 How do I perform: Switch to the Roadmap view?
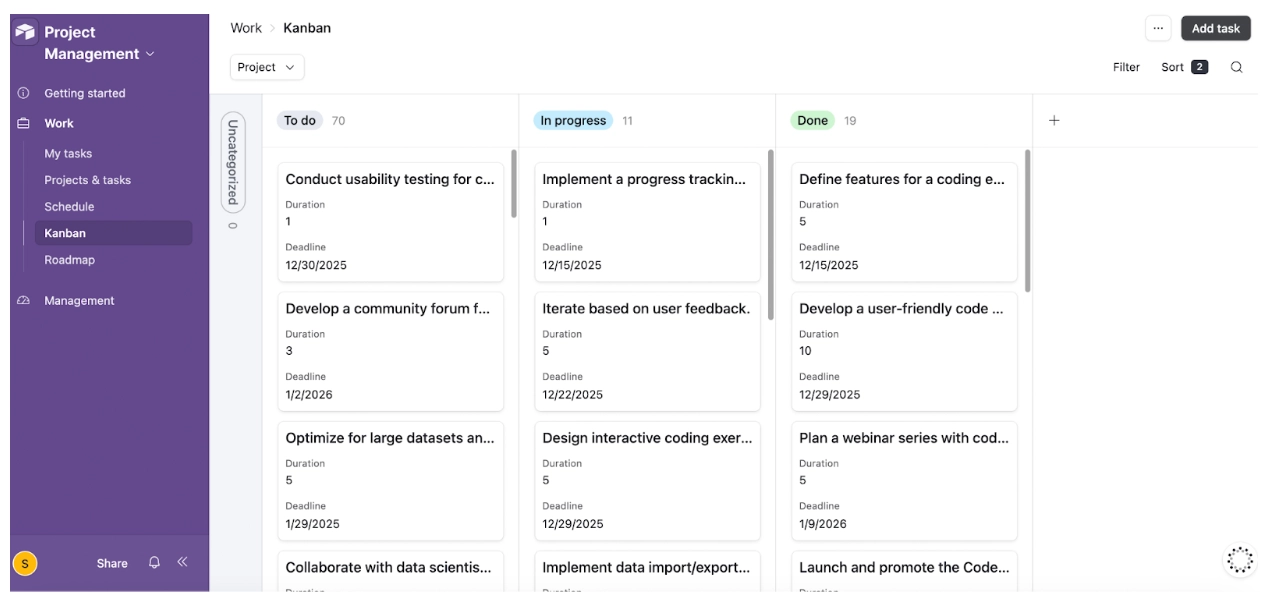click(68, 259)
